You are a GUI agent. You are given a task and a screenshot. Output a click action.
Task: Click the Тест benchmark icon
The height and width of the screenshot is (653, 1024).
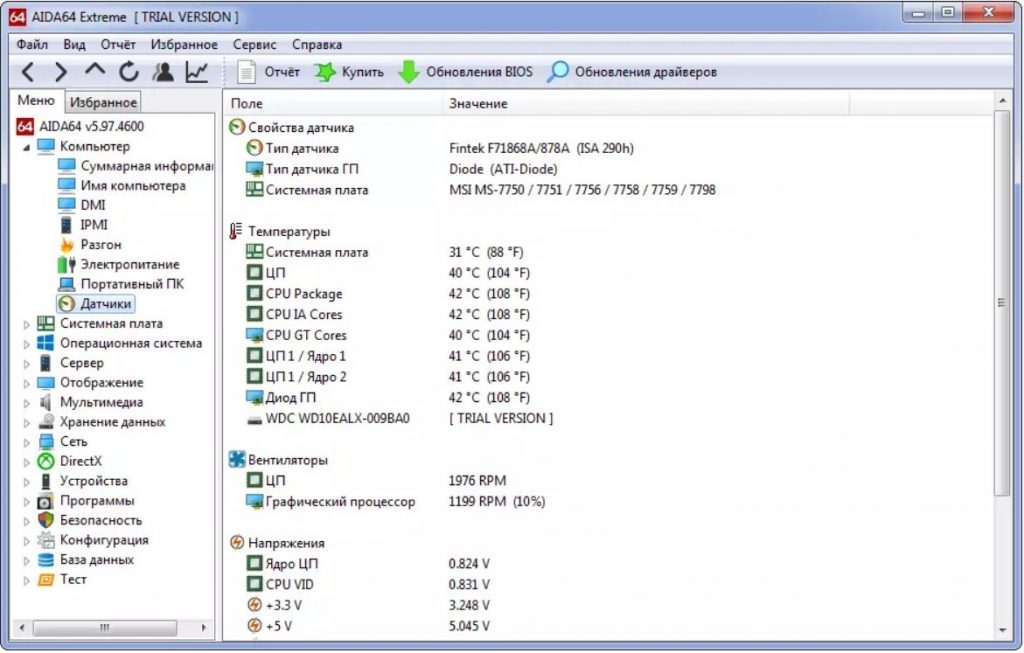46,579
